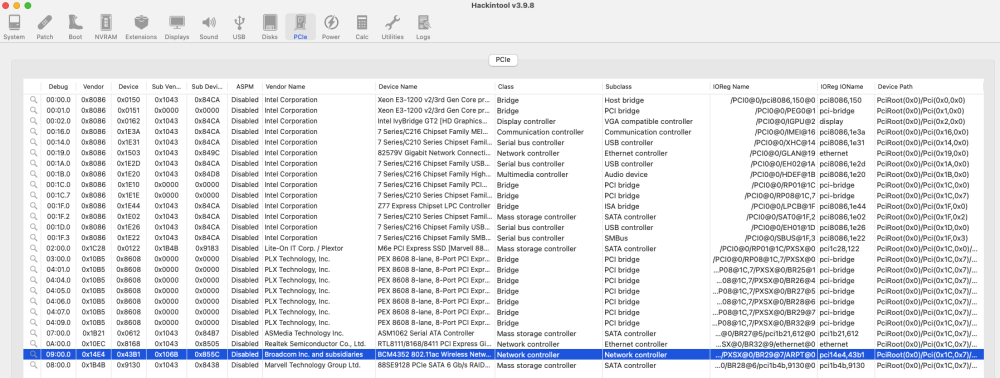Click the /PCI0@0/IGPU@2 IOReg name
The width and height of the screenshot is (1000, 378).
[785, 121]
